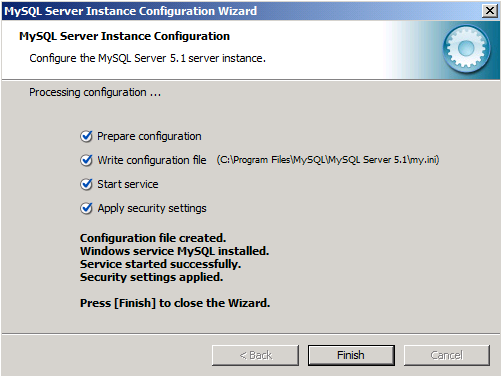Close the Configuration Wizard window

point(490,11)
